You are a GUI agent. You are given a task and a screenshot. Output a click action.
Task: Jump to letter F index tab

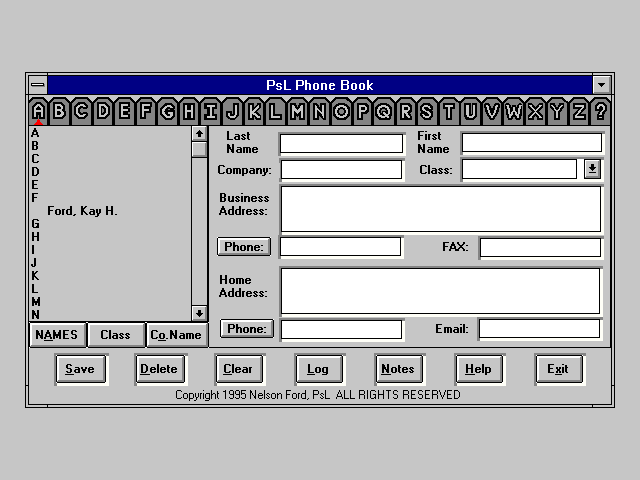tap(146, 111)
